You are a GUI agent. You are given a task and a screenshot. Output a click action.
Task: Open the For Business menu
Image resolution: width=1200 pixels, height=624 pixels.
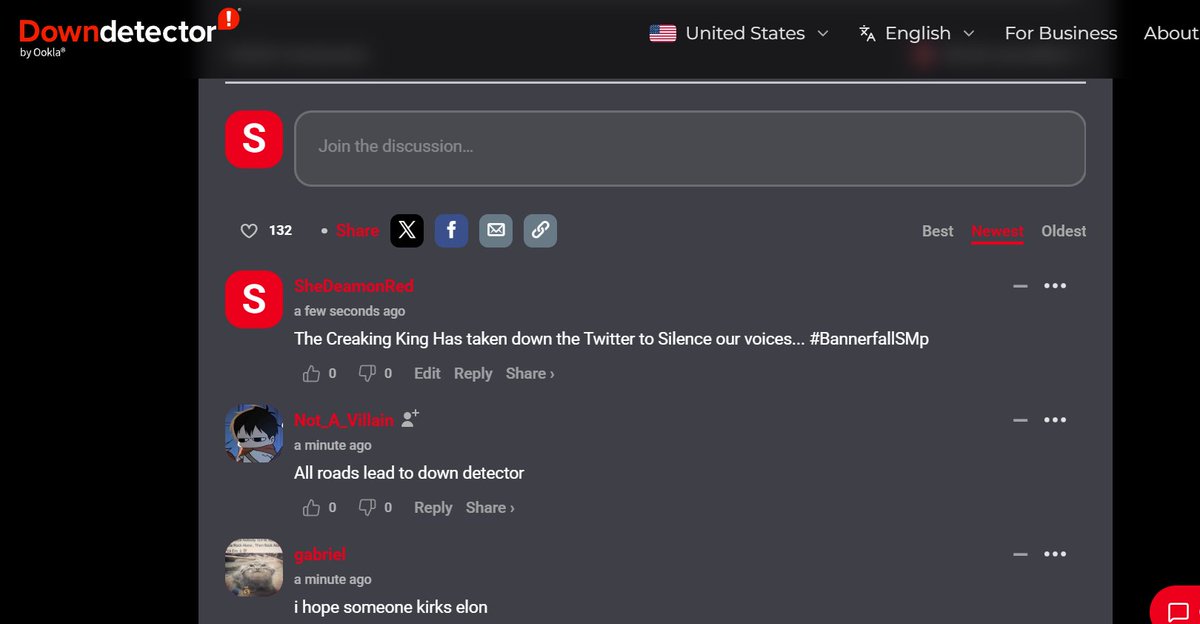click(1060, 33)
